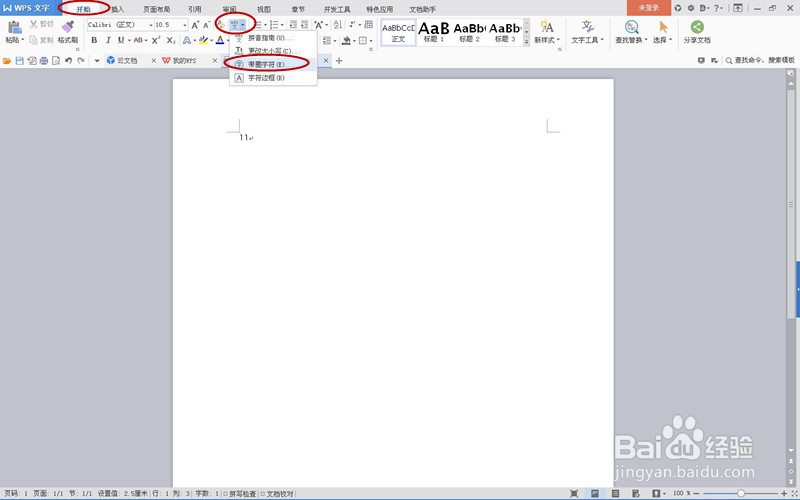Open the 新样式 new style button

pyautogui.click(x=547, y=32)
